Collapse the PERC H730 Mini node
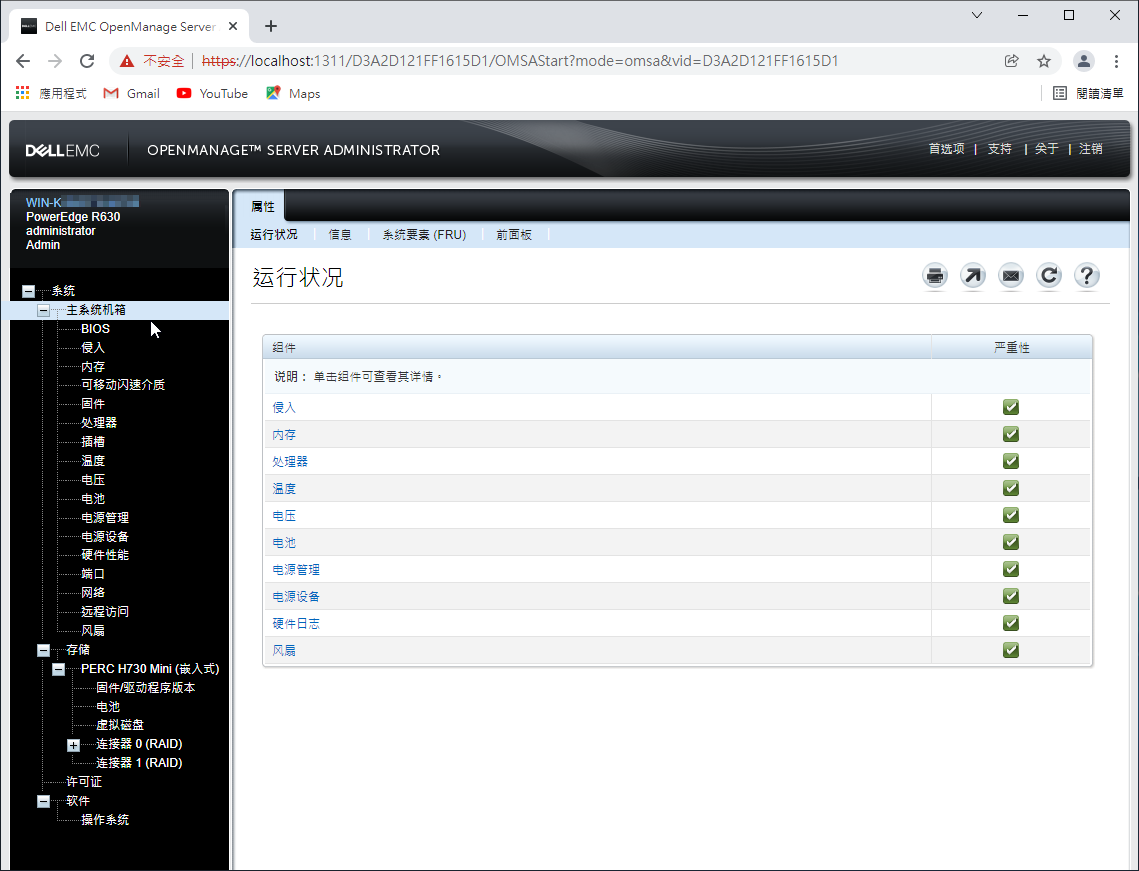The width and height of the screenshot is (1139, 871). (x=59, y=669)
